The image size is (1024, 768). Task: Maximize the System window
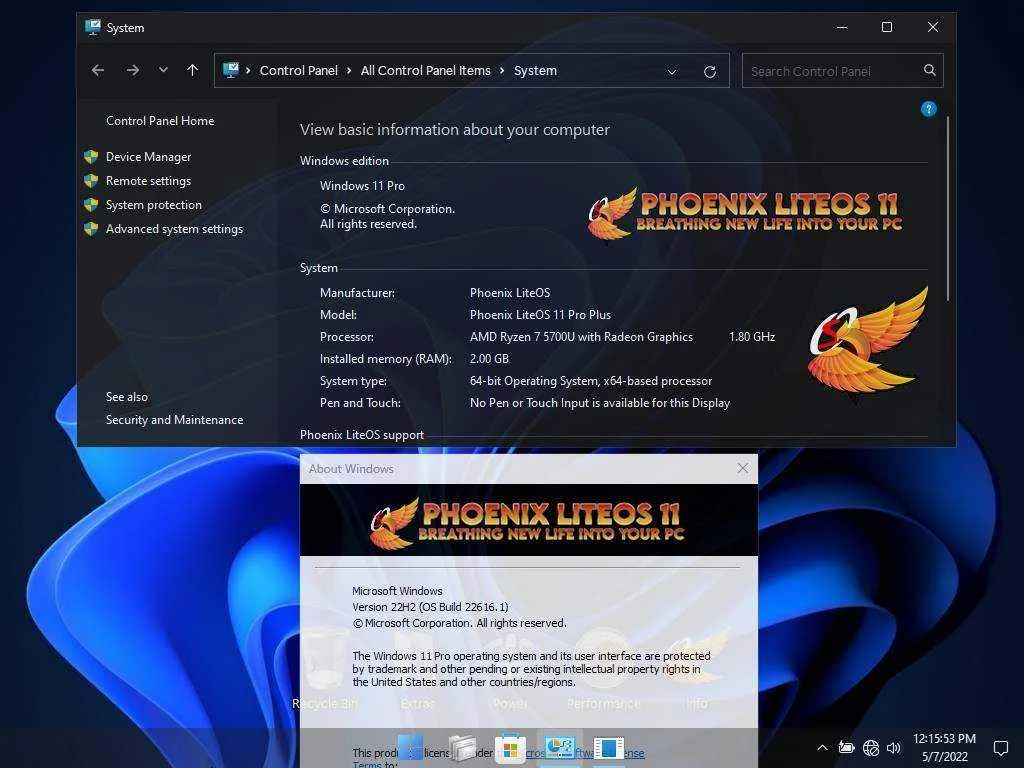click(887, 27)
